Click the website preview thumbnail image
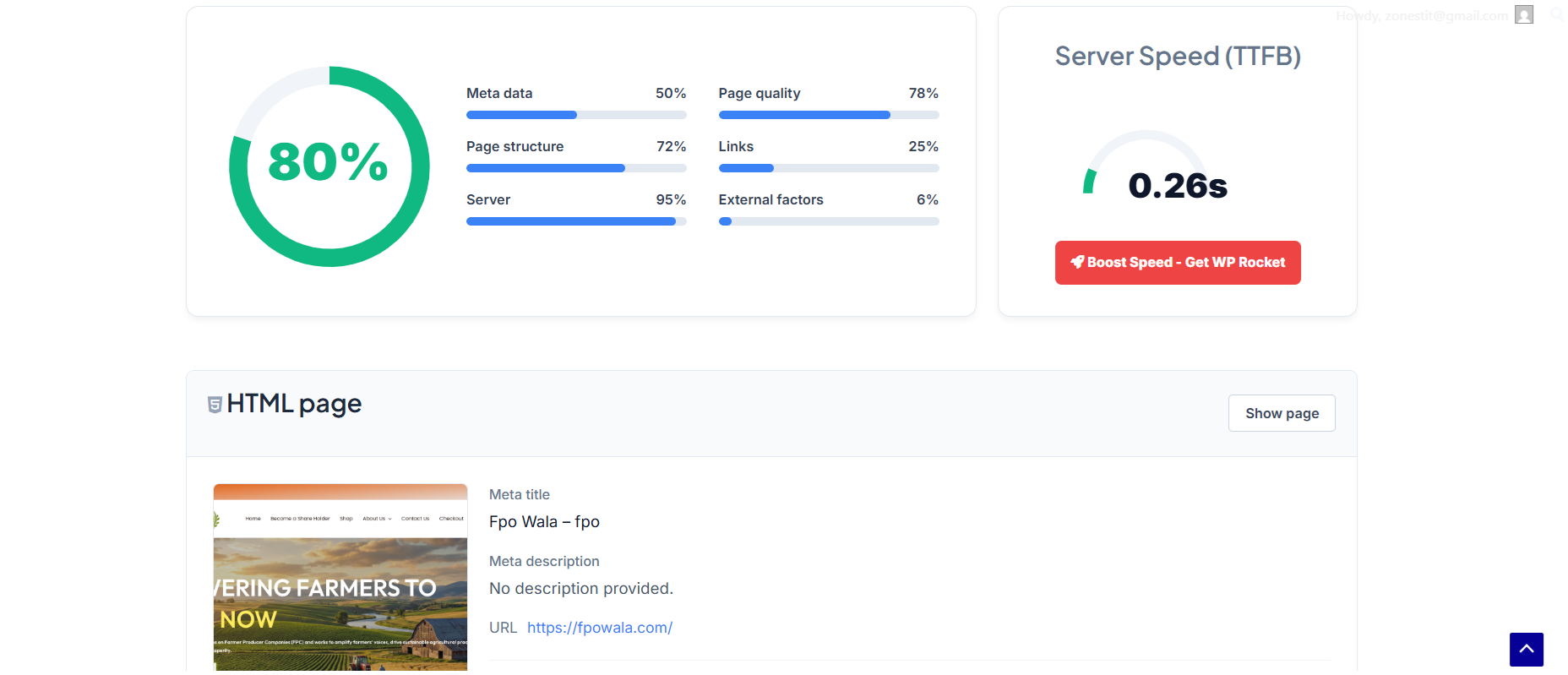Image resolution: width=1568 pixels, height=675 pixels. (x=340, y=578)
